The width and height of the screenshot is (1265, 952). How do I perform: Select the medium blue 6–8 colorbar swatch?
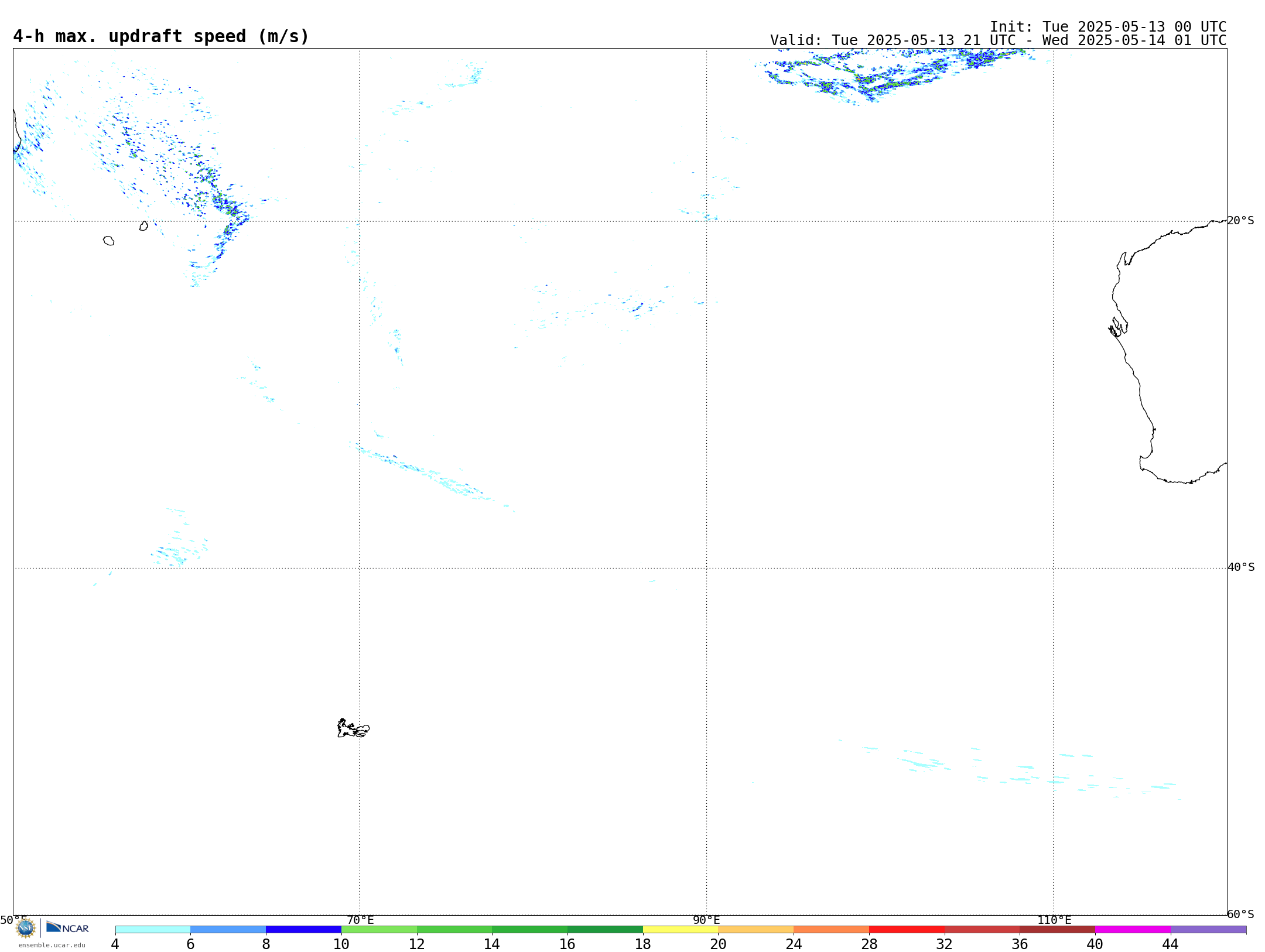coord(228,929)
